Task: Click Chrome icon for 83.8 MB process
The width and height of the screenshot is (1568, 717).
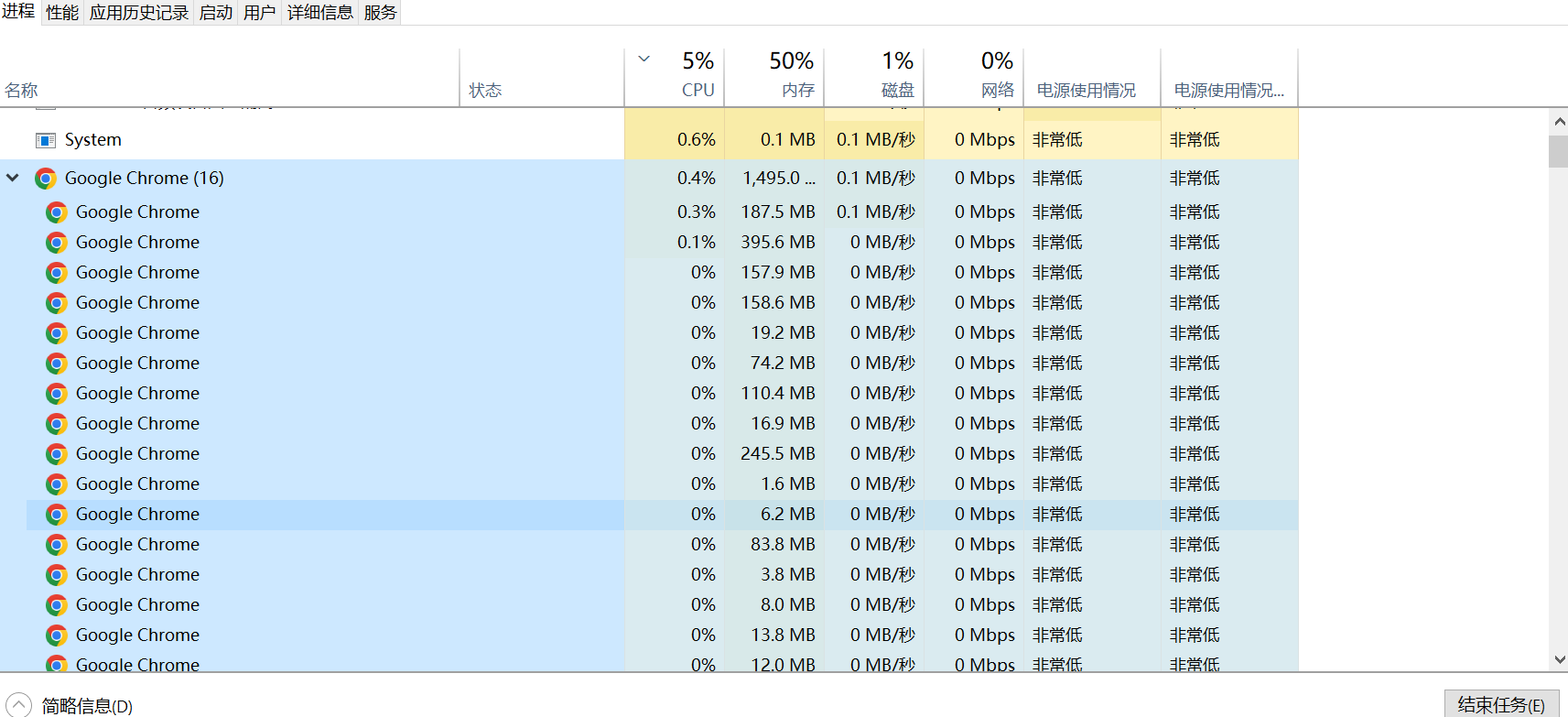Action: point(57,545)
